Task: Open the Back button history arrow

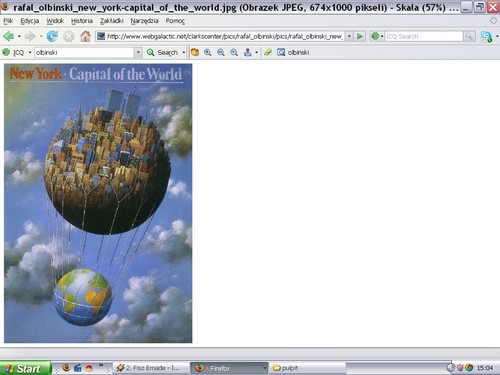Action: point(19,36)
